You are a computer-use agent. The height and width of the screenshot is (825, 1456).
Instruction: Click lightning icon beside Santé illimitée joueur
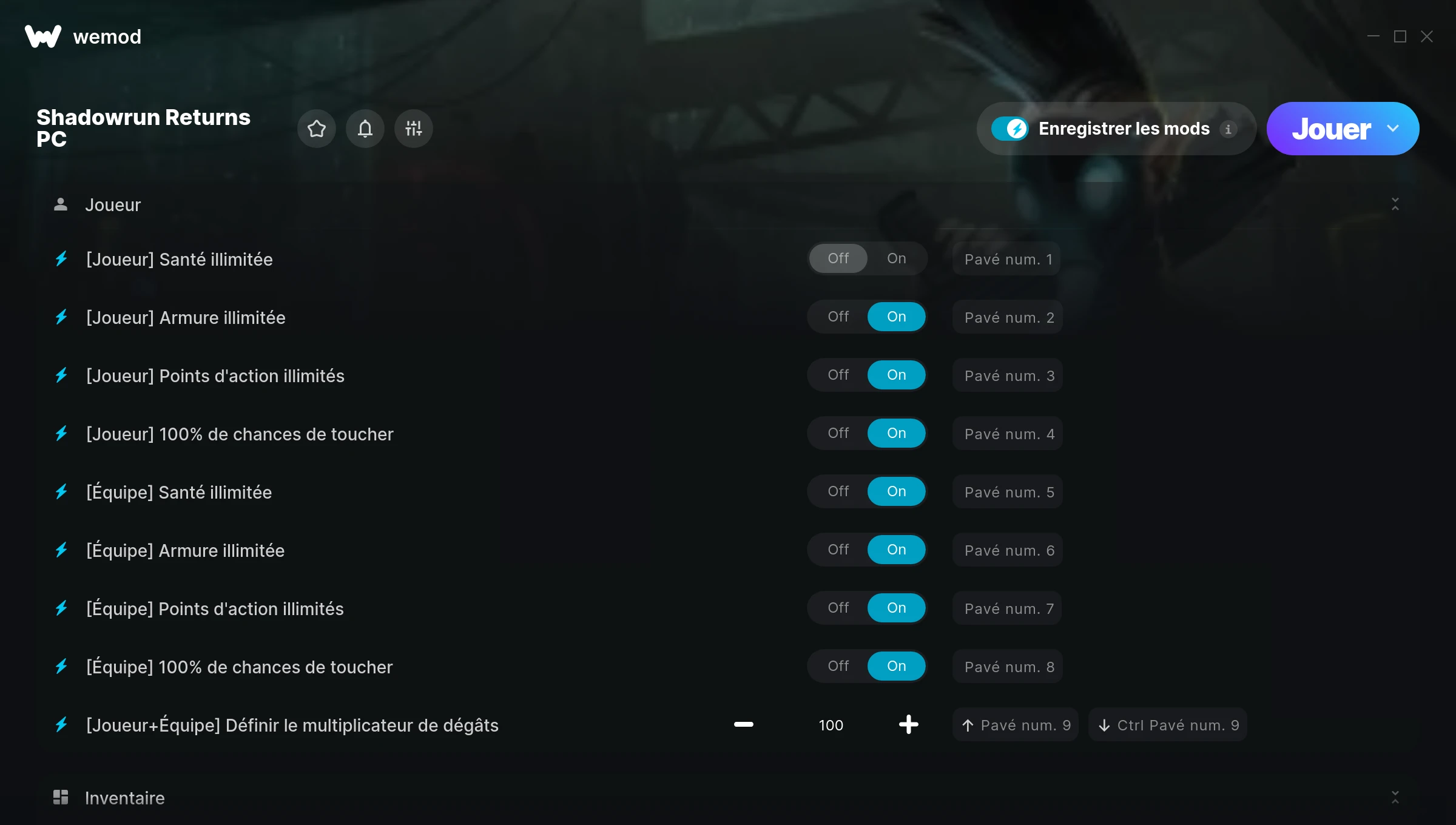(x=61, y=259)
